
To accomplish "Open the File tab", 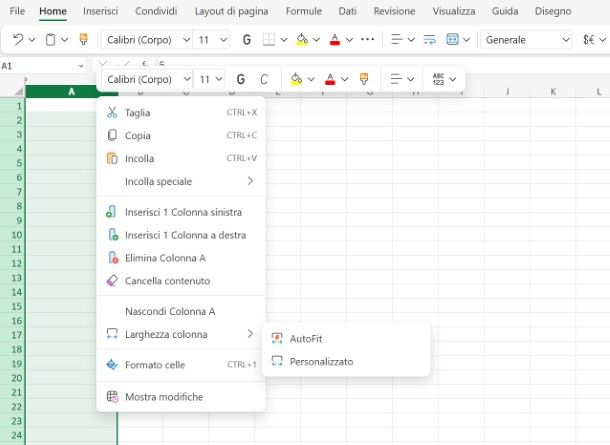I will coord(17,11).
